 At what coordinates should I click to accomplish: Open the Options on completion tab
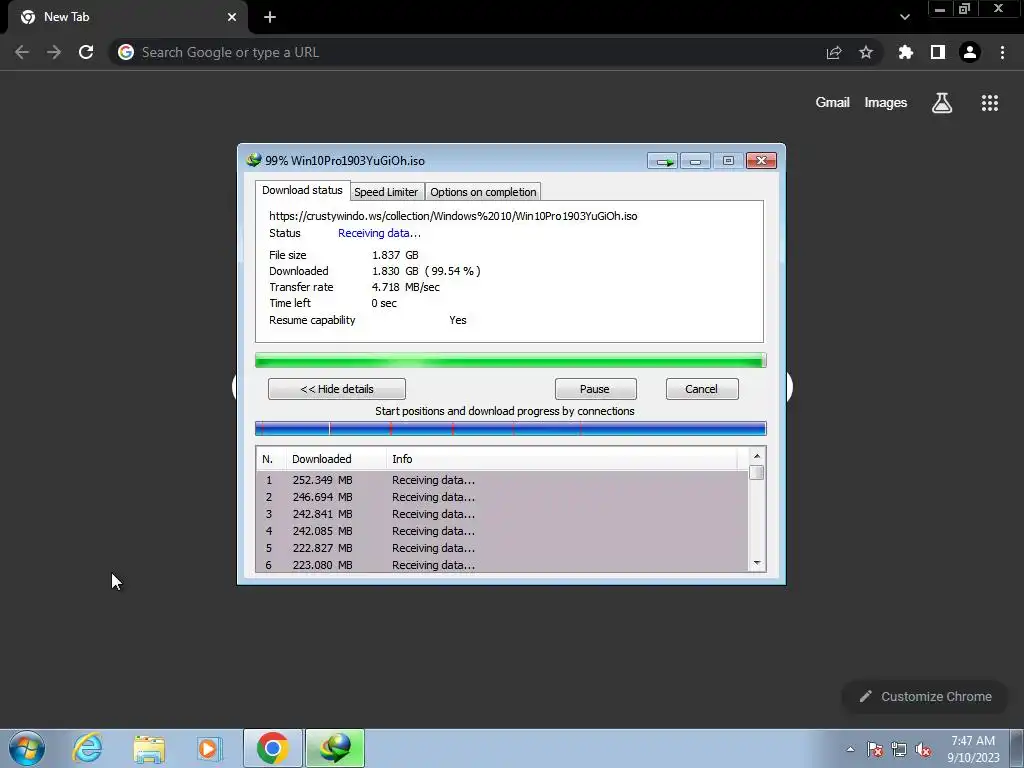tap(483, 192)
